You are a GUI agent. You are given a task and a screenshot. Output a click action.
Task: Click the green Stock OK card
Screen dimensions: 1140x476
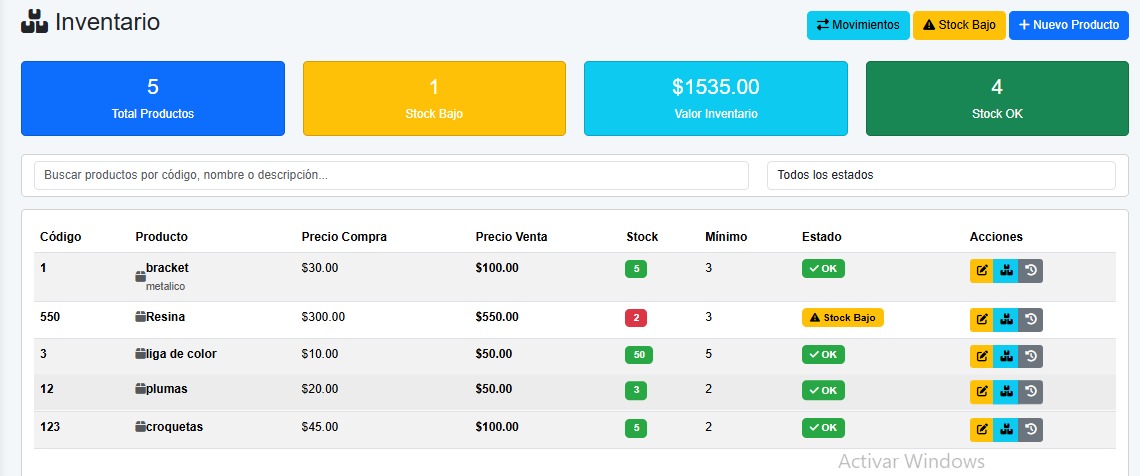[997, 98]
